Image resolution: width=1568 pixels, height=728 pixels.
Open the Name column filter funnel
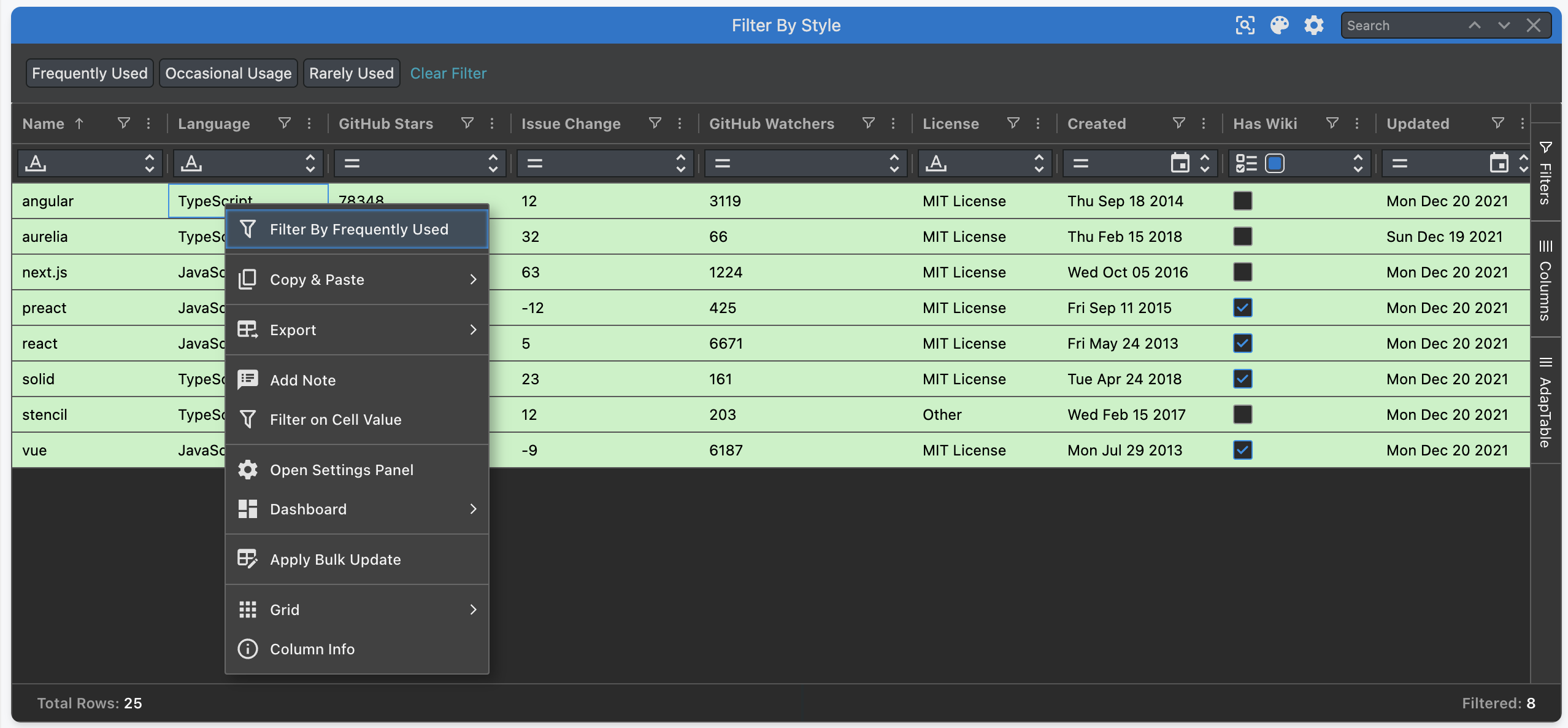pyautogui.click(x=124, y=123)
